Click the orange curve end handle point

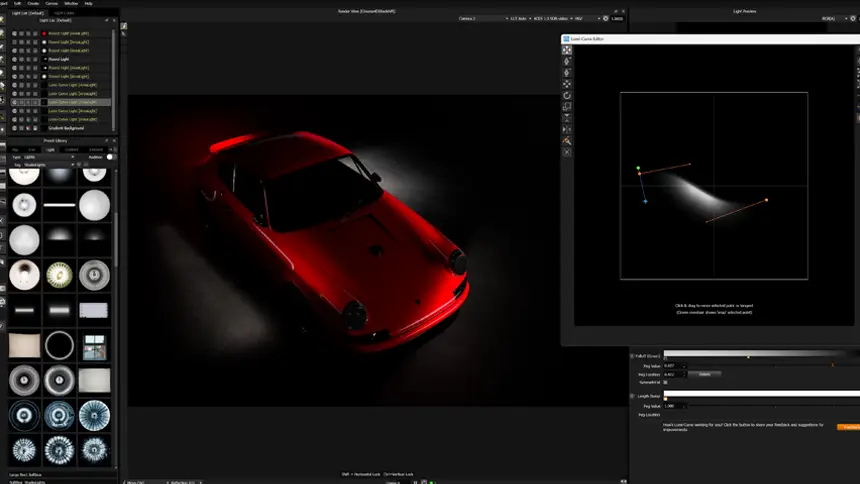point(766,200)
